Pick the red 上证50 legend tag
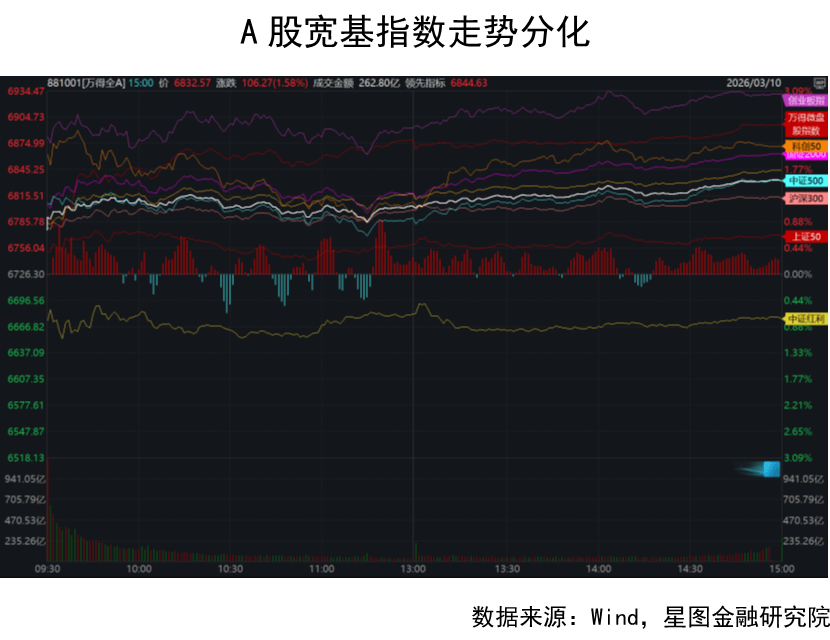The width and height of the screenshot is (830, 640). pyautogui.click(x=806, y=236)
